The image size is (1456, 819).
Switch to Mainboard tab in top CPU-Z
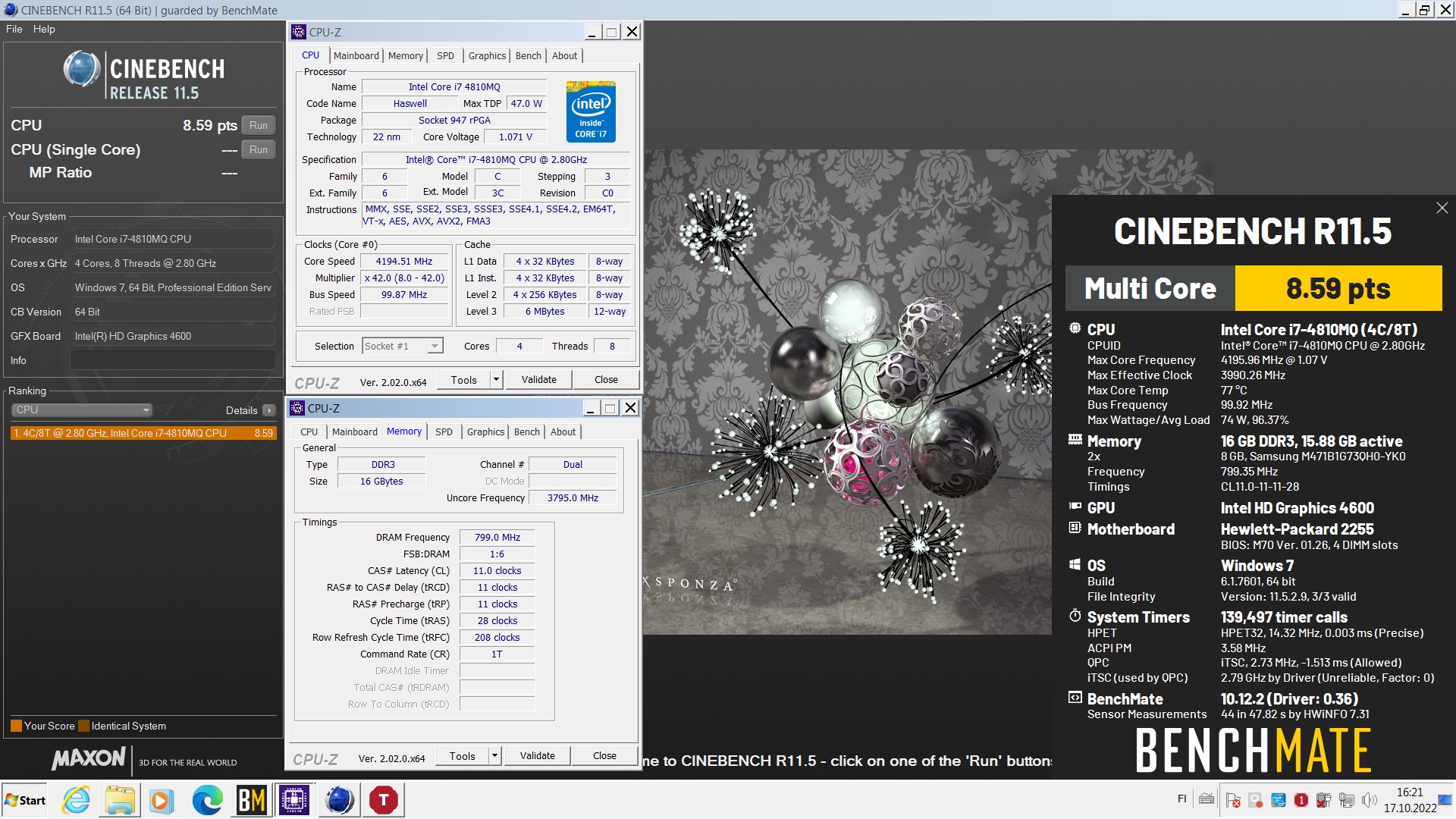pos(356,56)
